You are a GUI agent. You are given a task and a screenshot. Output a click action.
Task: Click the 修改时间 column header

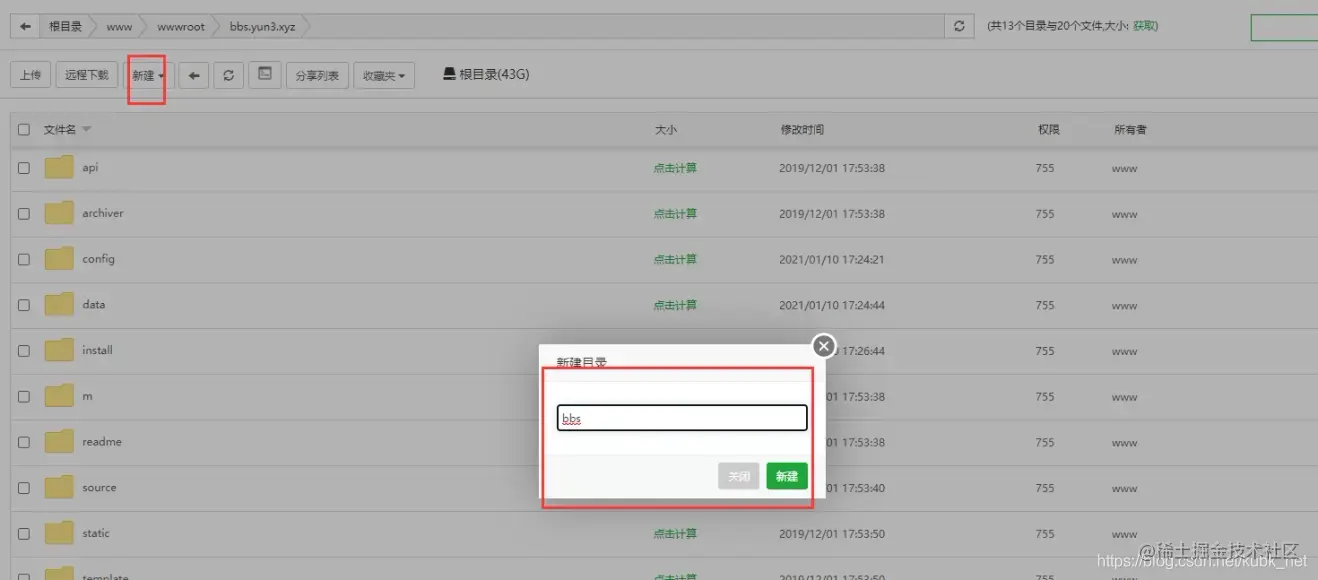[x=802, y=130]
